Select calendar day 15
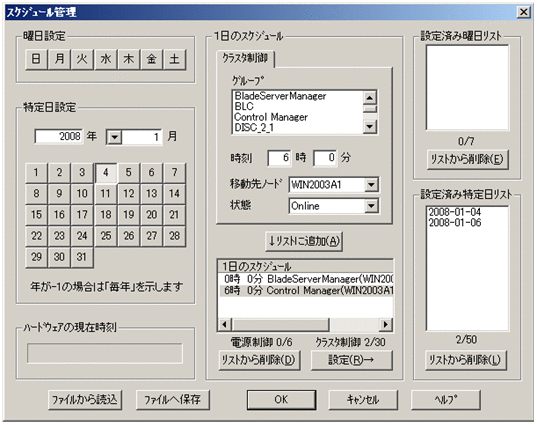This screenshot has width=537, height=425. click(x=36, y=215)
